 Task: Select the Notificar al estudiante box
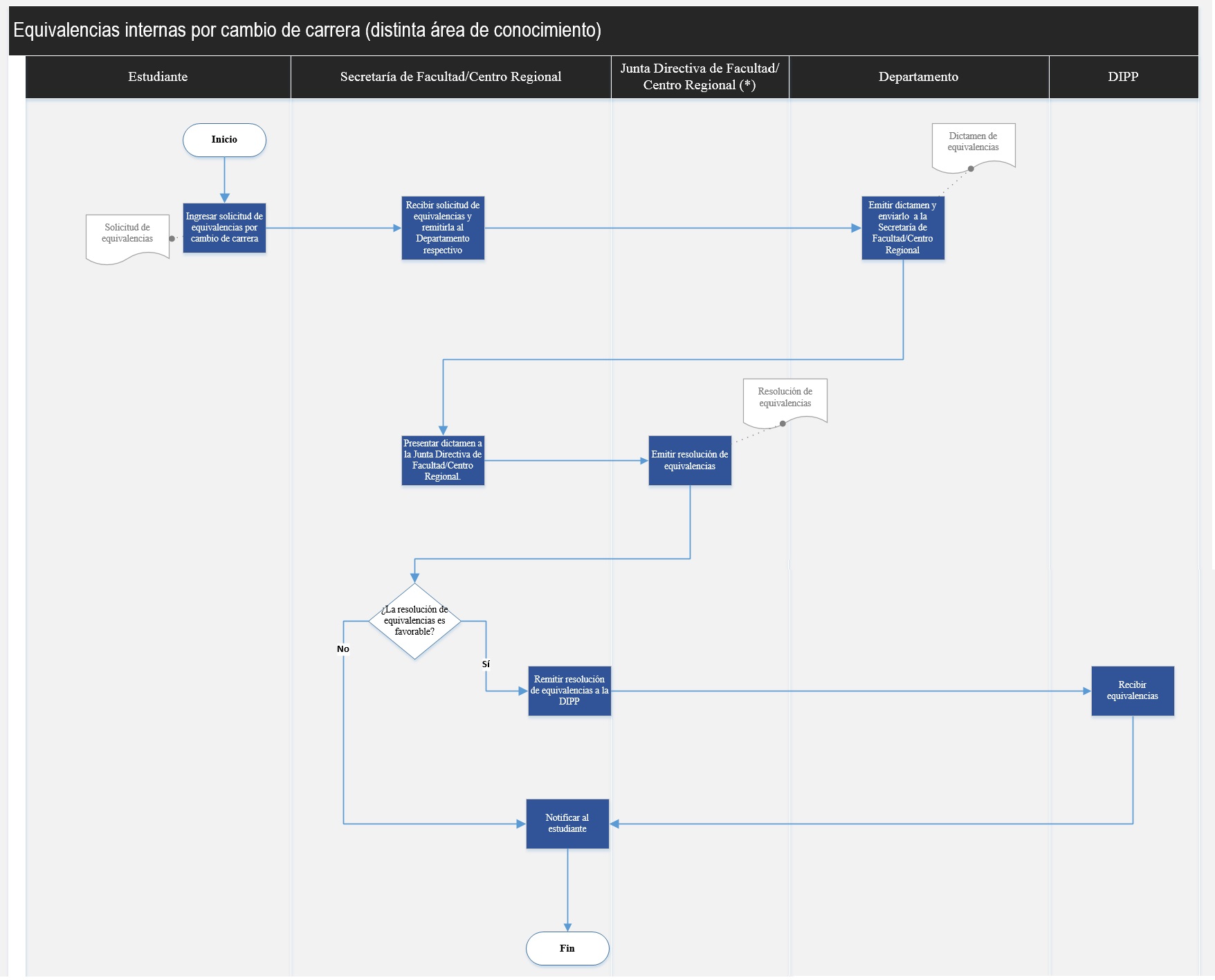[x=567, y=824]
